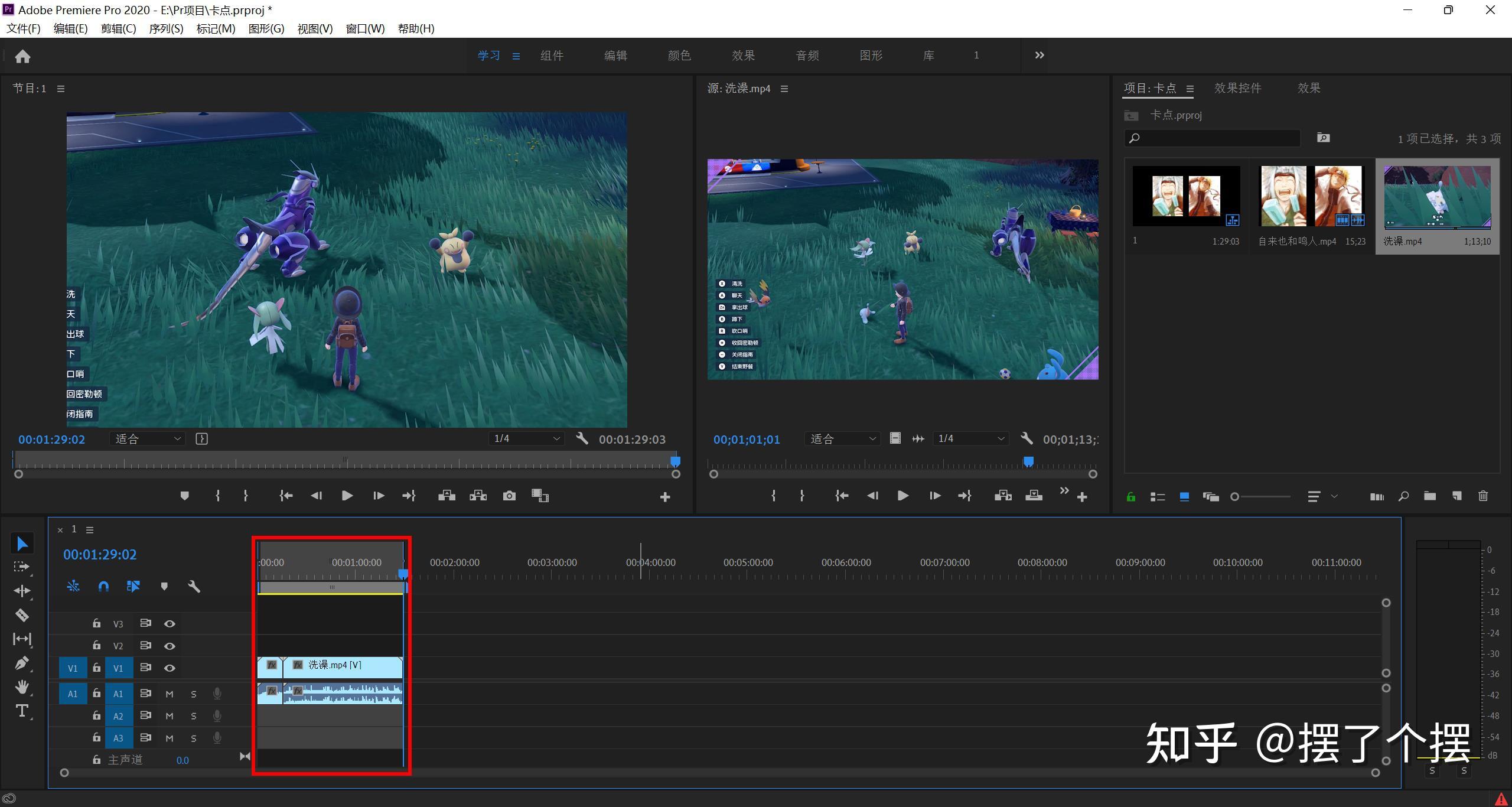The height and width of the screenshot is (807, 1512).
Task: Switch to the 编辑 workspace tab
Action: pos(615,56)
